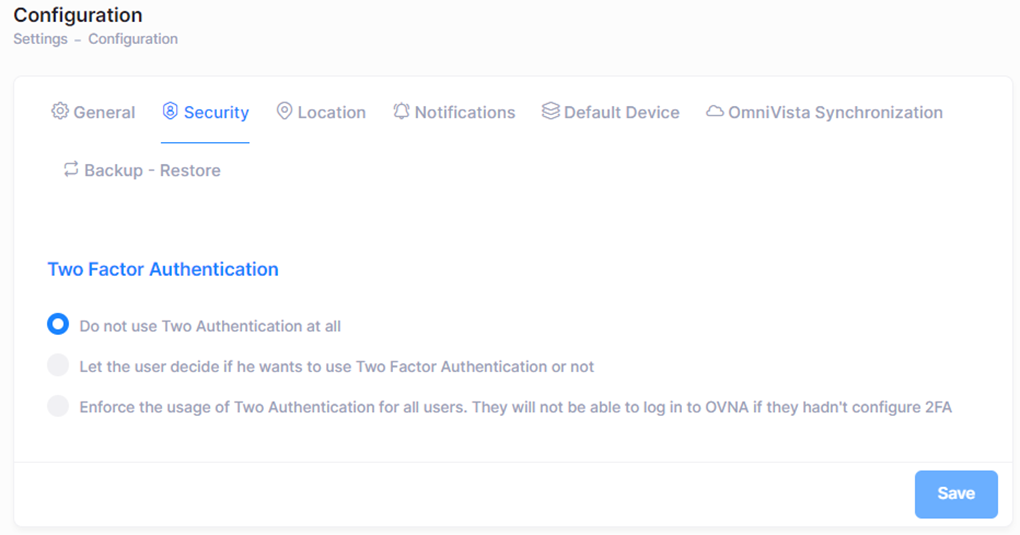Viewport: 1020px width, 535px height.
Task: Open the Backup - Restore tab label
Action: (152, 170)
